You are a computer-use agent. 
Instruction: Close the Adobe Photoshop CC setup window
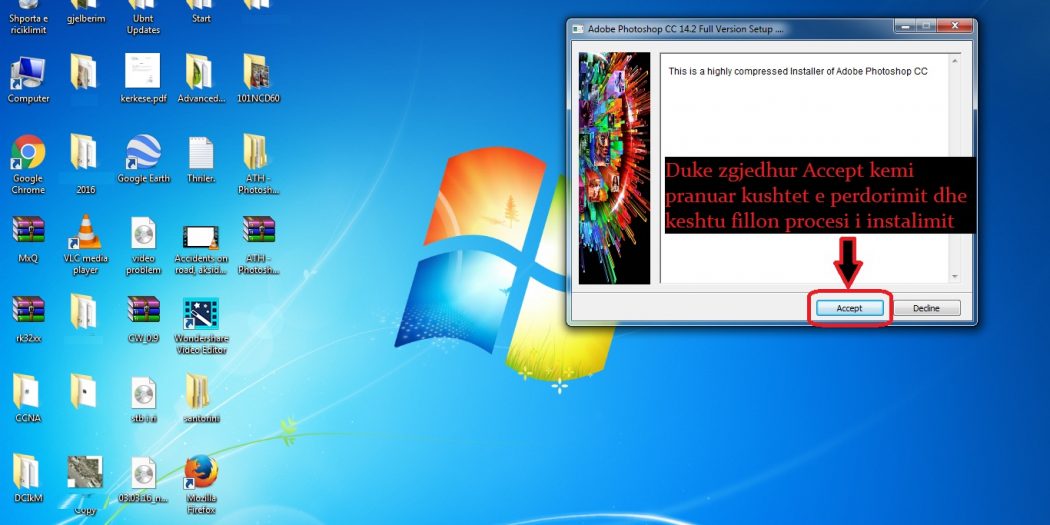(x=955, y=26)
